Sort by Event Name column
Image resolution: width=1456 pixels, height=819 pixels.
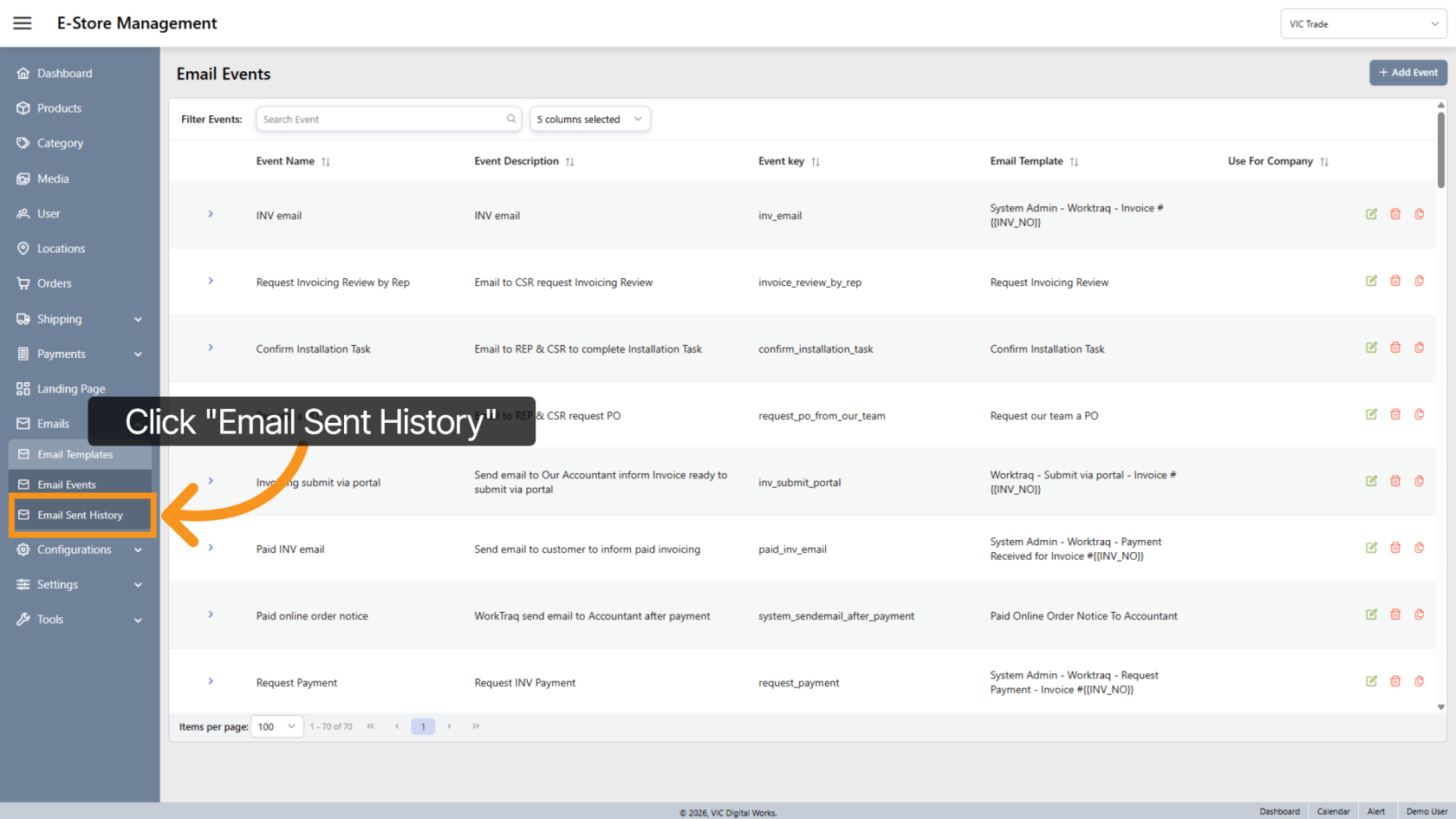(326, 162)
